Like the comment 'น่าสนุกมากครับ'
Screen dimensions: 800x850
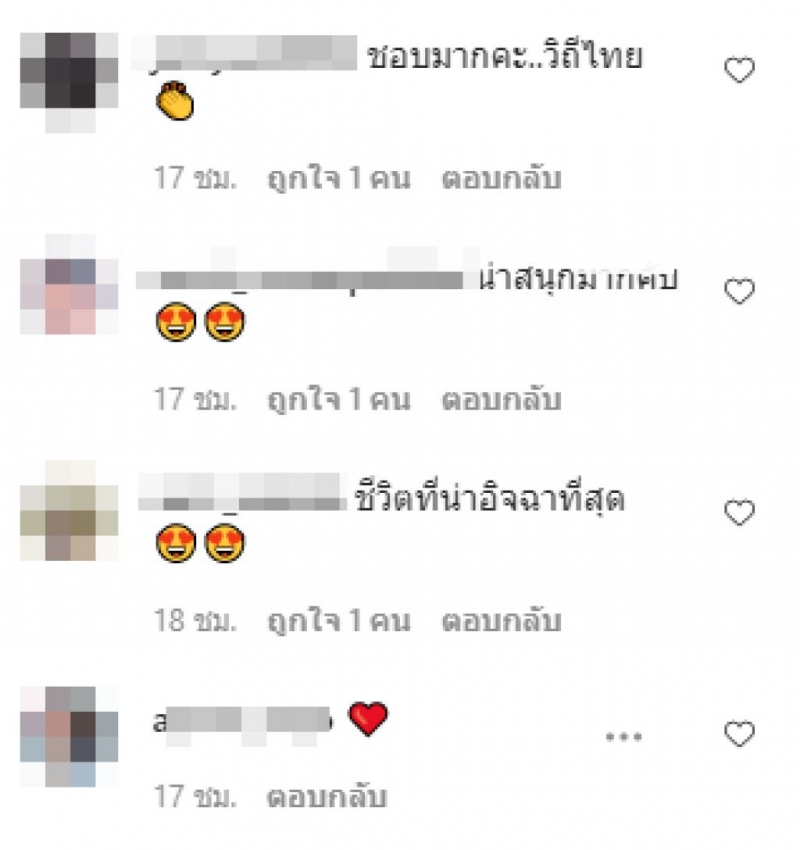(x=739, y=291)
